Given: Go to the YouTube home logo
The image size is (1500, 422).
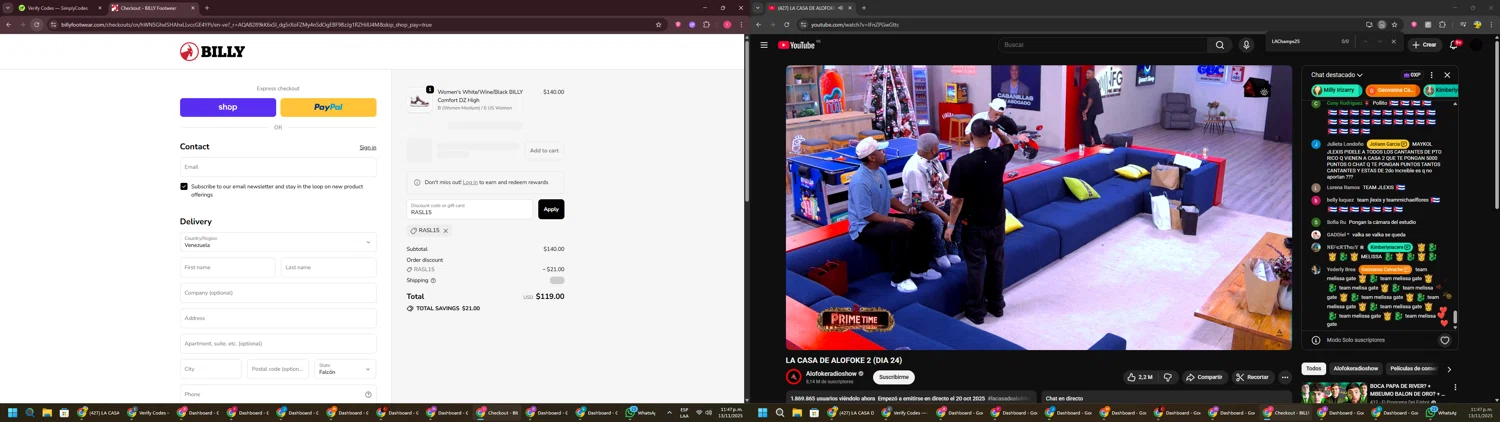Looking at the screenshot, I should point(798,45).
